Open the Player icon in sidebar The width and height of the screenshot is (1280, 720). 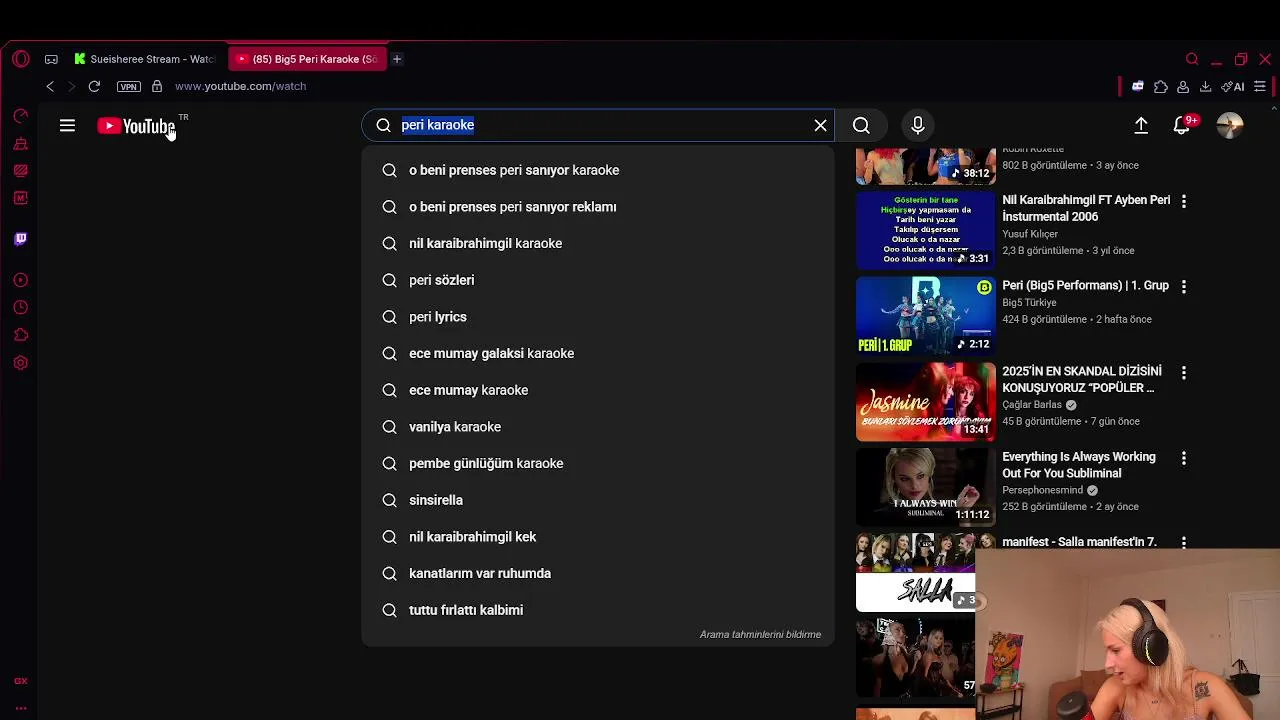coord(21,280)
